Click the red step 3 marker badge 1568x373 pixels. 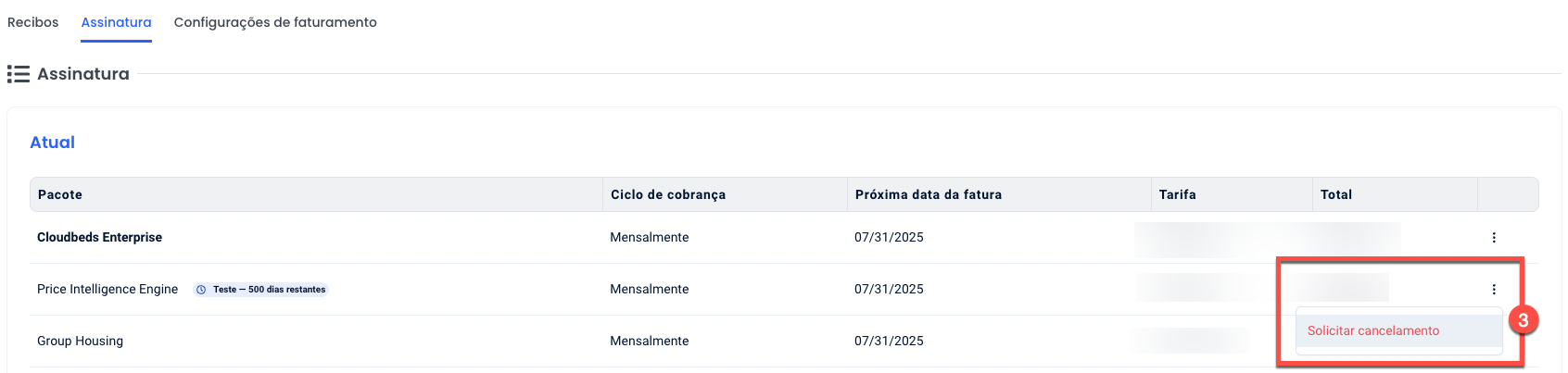pyautogui.click(x=1523, y=320)
